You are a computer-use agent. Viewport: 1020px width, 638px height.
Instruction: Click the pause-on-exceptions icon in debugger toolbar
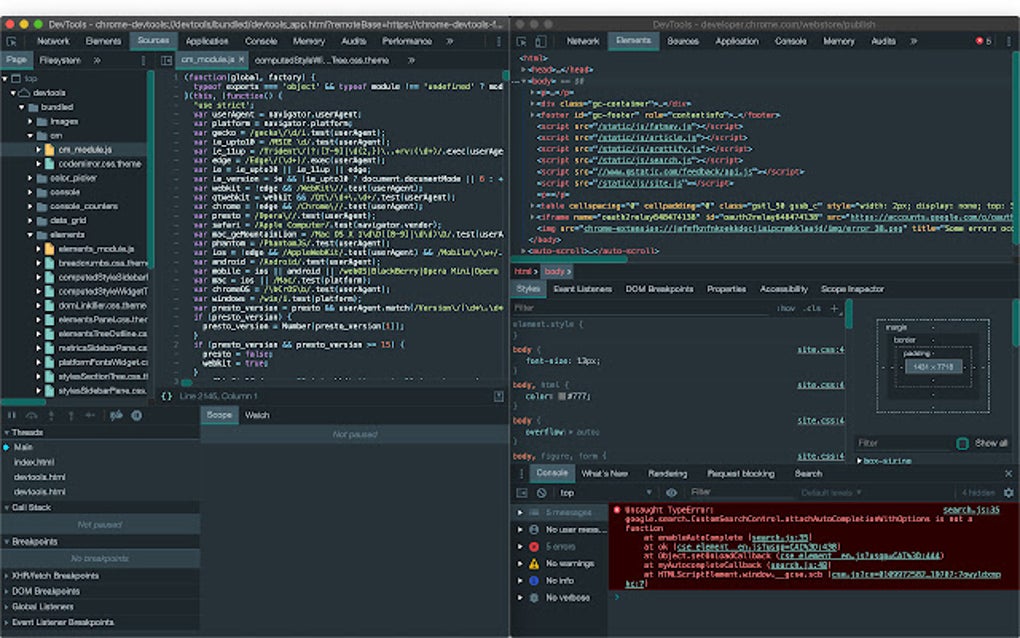coord(136,415)
